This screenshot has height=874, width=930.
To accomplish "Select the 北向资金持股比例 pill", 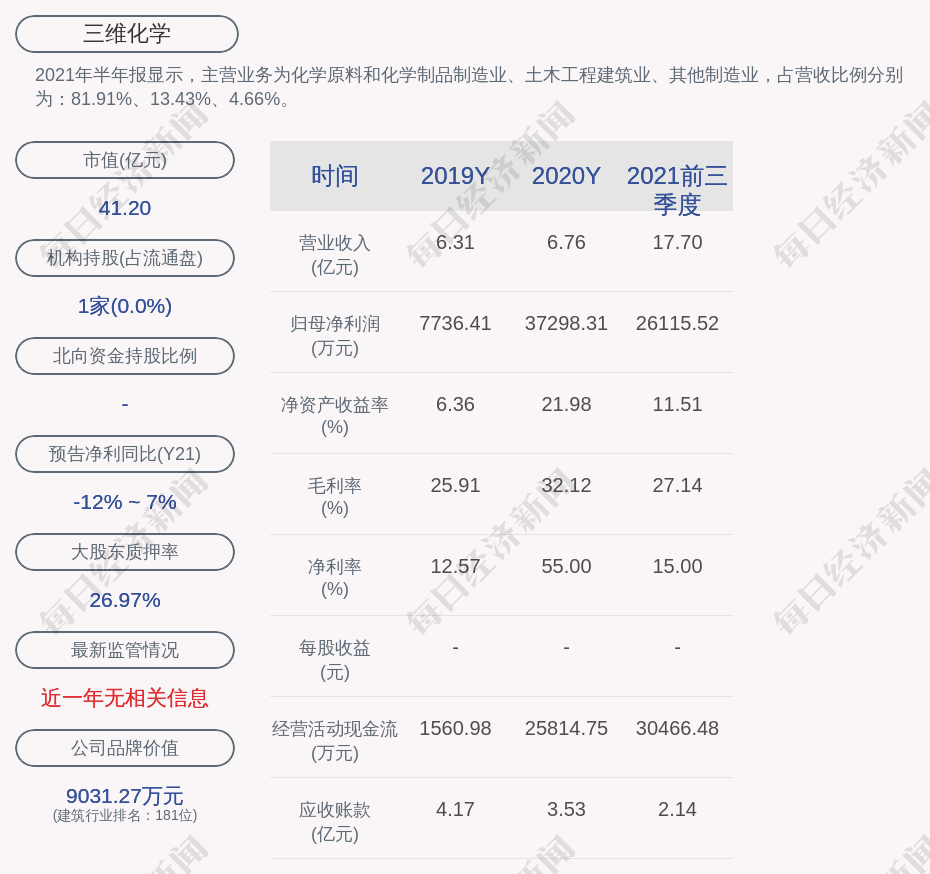I will 125,356.
